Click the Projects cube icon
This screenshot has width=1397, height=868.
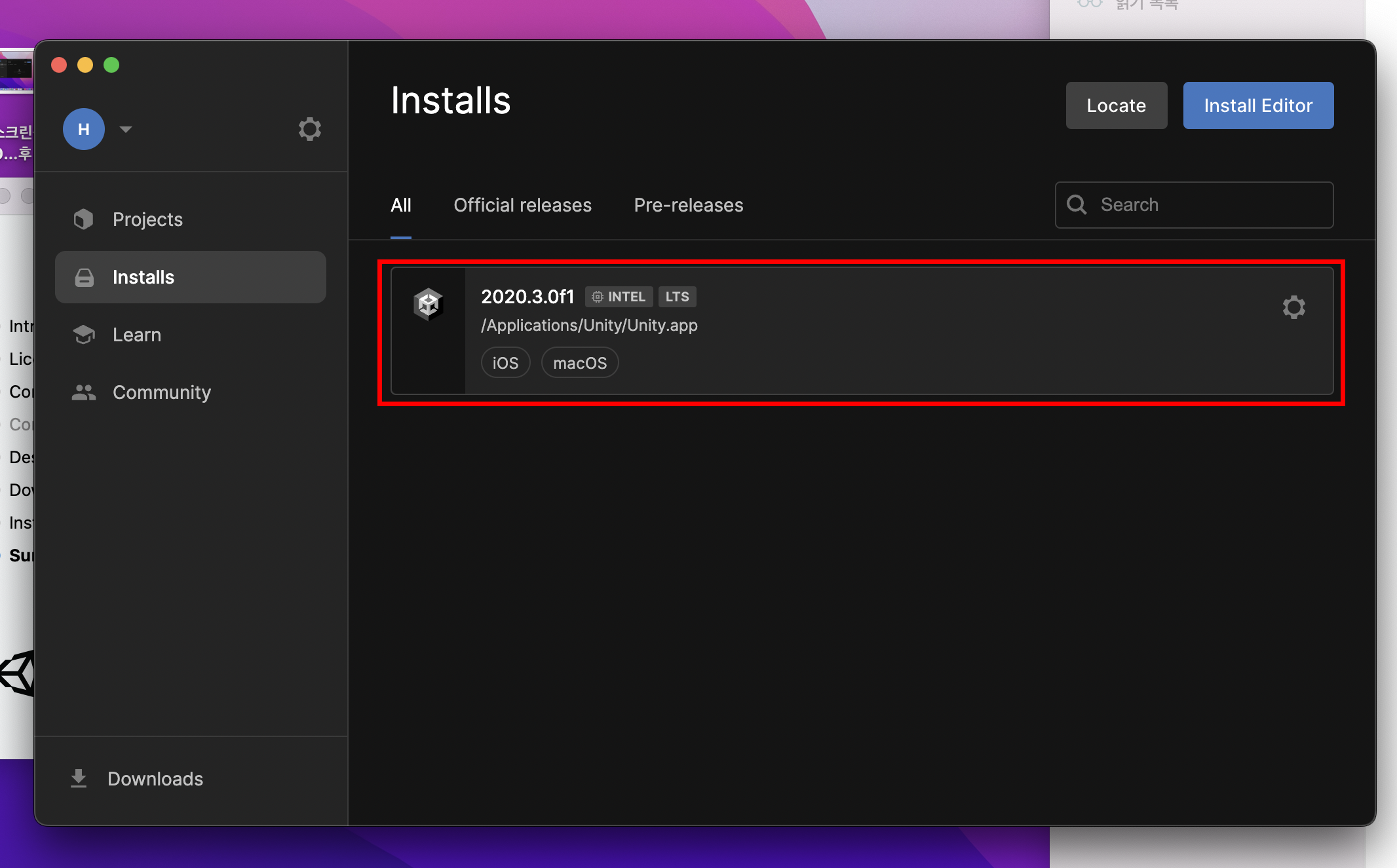pyautogui.click(x=84, y=219)
